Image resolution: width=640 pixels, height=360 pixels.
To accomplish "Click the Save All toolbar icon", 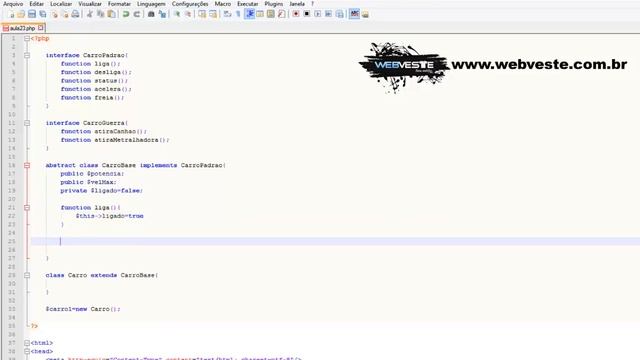I will click(x=43, y=14).
